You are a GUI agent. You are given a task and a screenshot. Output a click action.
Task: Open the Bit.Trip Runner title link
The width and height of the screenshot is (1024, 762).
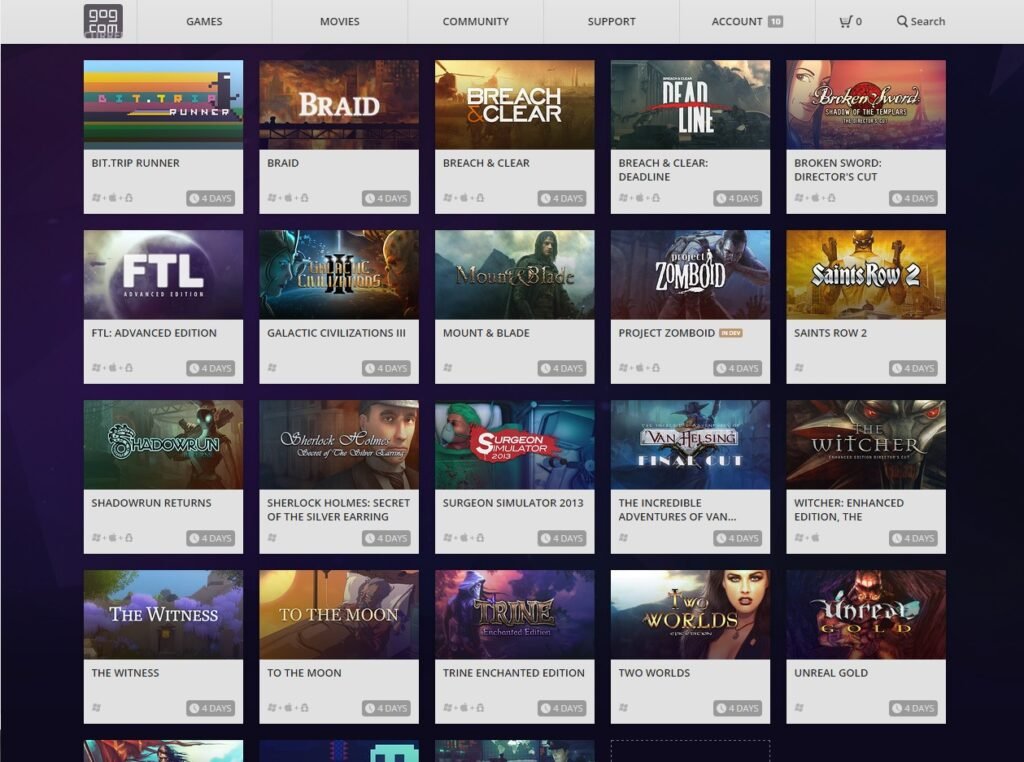pos(135,163)
